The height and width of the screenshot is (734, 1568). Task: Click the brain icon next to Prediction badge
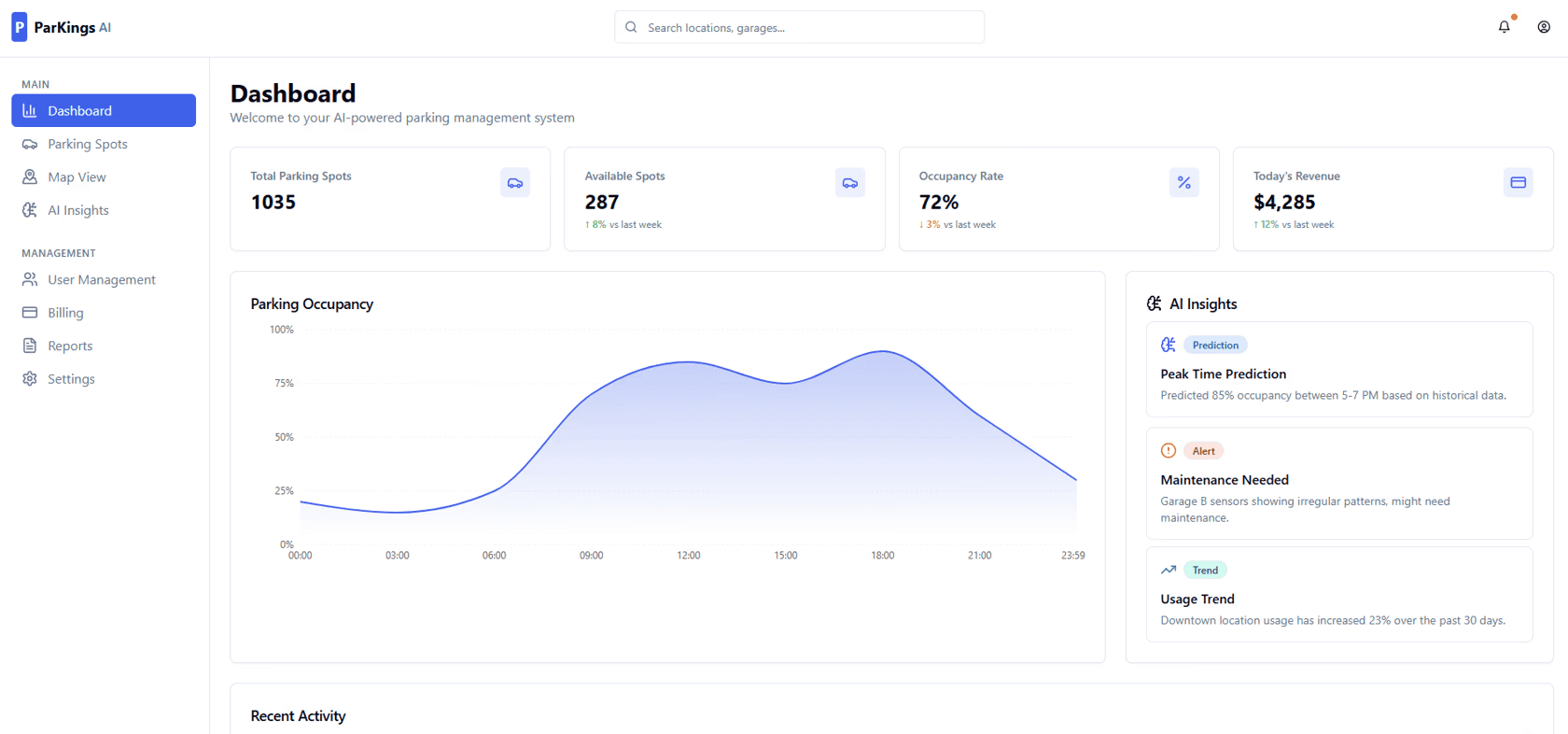coord(1169,345)
